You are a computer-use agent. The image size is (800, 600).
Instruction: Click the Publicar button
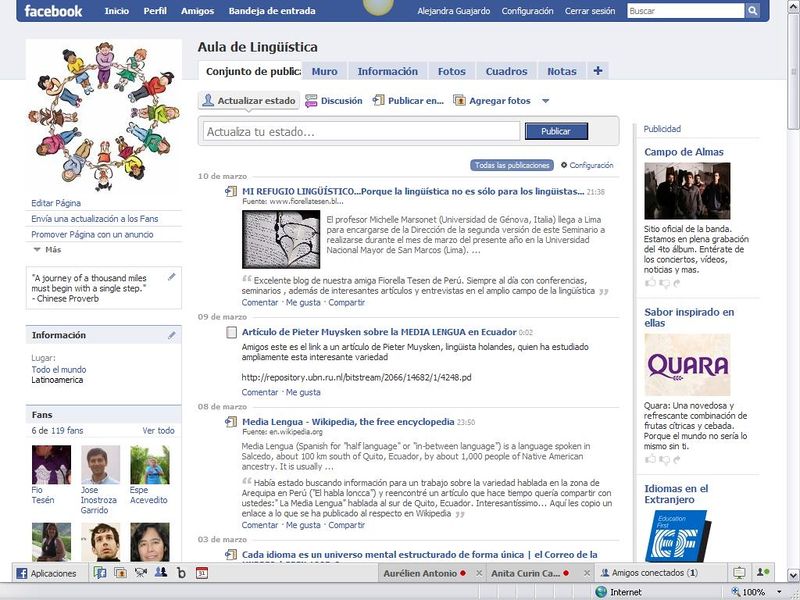click(x=556, y=131)
